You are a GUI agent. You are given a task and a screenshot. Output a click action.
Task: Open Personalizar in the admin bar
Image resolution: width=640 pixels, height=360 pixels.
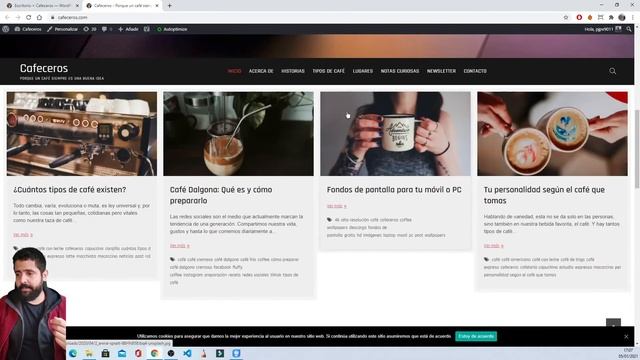click(x=62, y=29)
